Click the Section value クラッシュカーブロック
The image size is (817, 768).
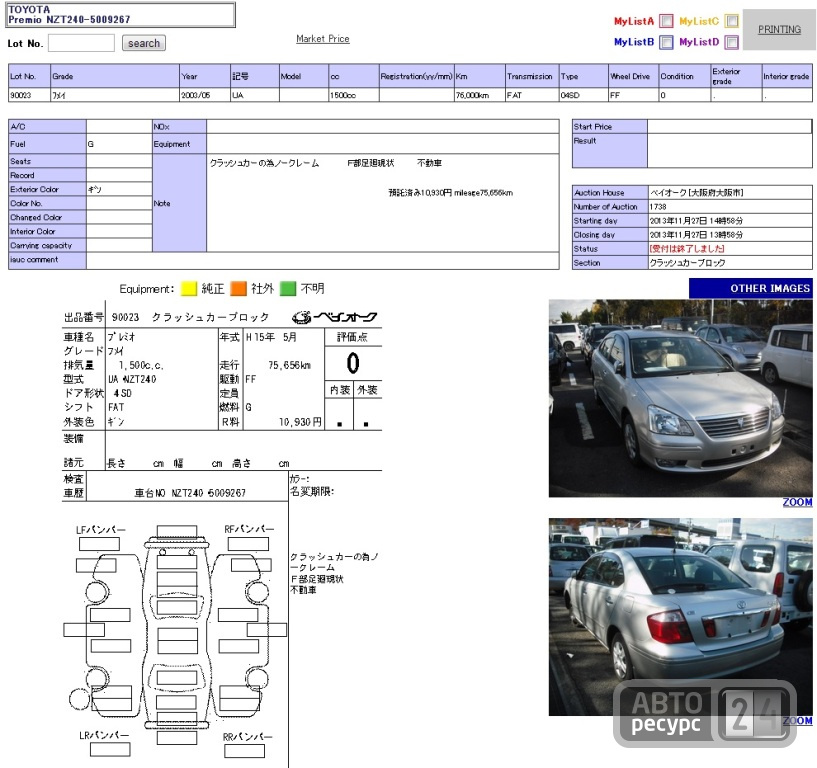[x=687, y=263]
